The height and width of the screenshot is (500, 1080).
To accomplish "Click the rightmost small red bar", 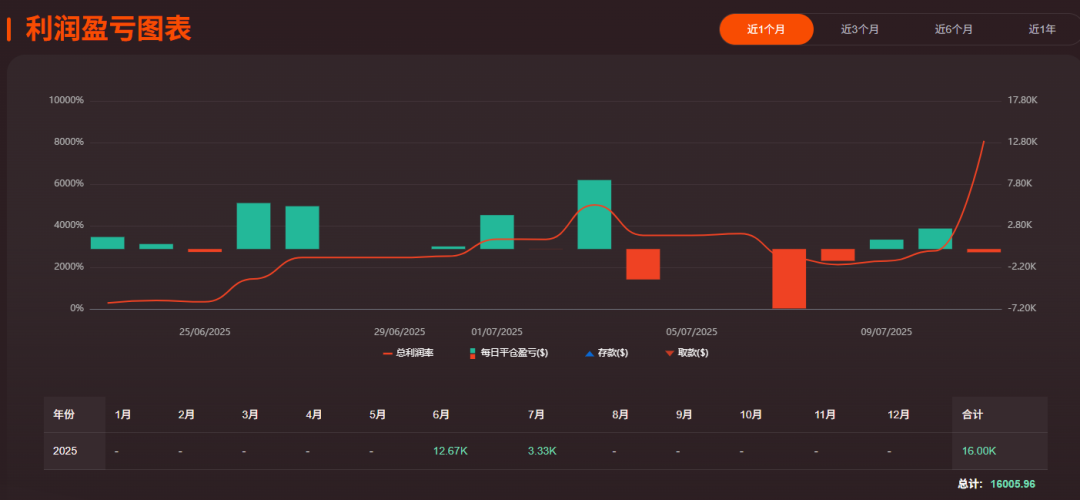I will [x=983, y=250].
